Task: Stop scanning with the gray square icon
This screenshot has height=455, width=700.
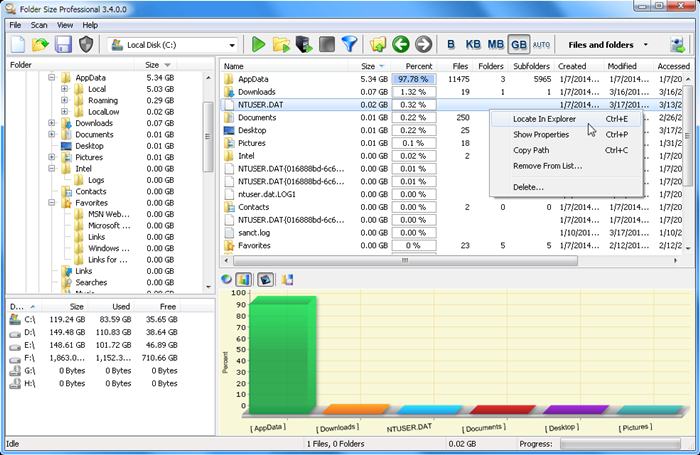Action: point(327,45)
